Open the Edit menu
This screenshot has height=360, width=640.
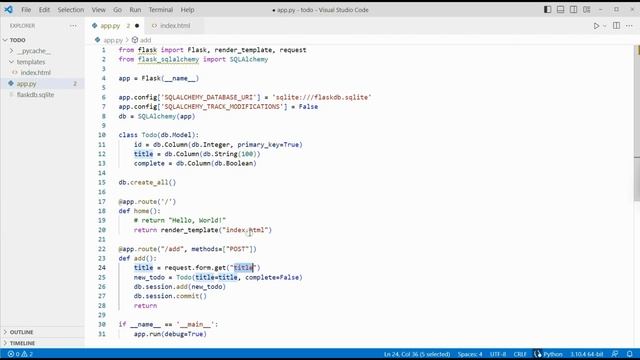point(44,10)
